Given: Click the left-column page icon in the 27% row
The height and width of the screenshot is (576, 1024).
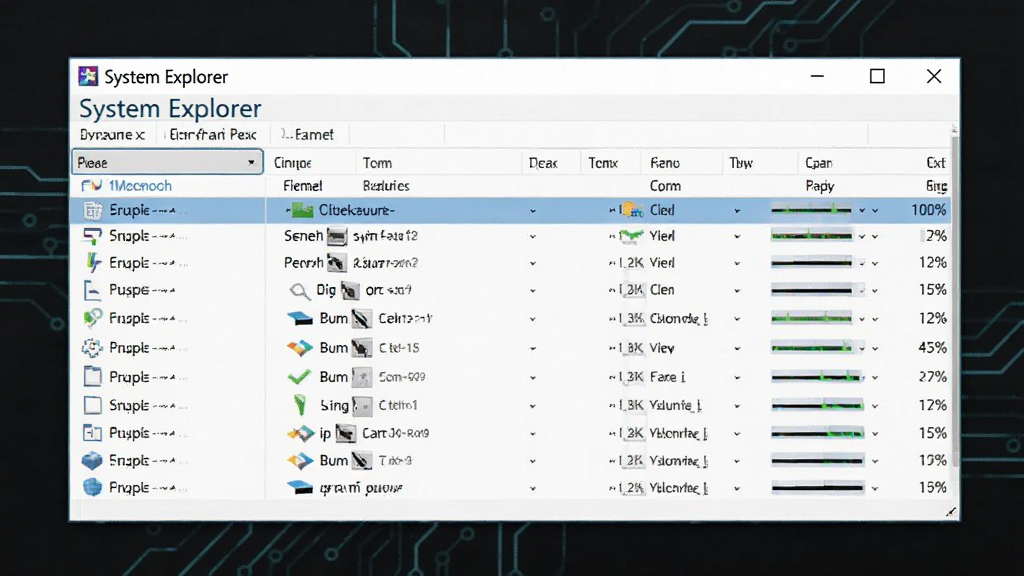Looking at the screenshot, I should click(x=93, y=376).
